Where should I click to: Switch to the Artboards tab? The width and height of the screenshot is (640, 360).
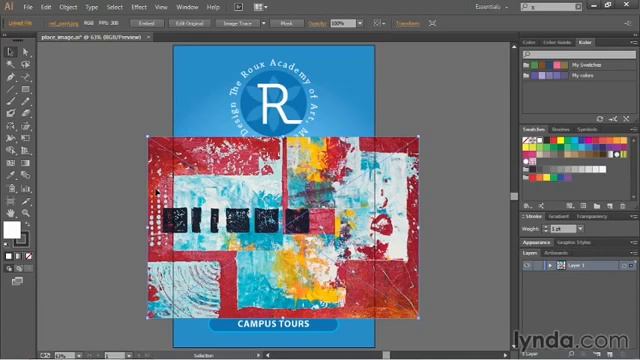(556, 253)
